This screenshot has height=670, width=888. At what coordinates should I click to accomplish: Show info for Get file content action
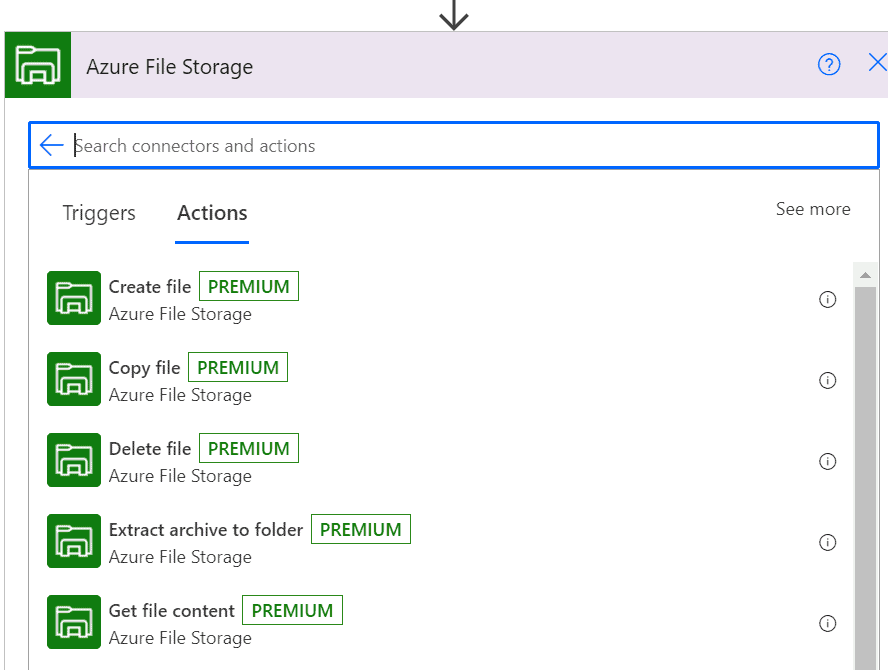point(827,623)
